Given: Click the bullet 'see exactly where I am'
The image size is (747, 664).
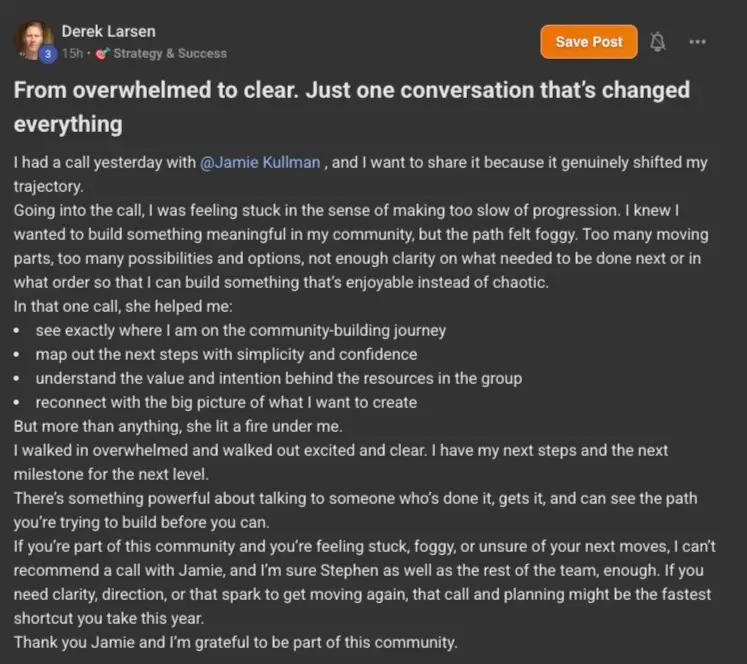Looking at the screenshot, I should [240, 330].
